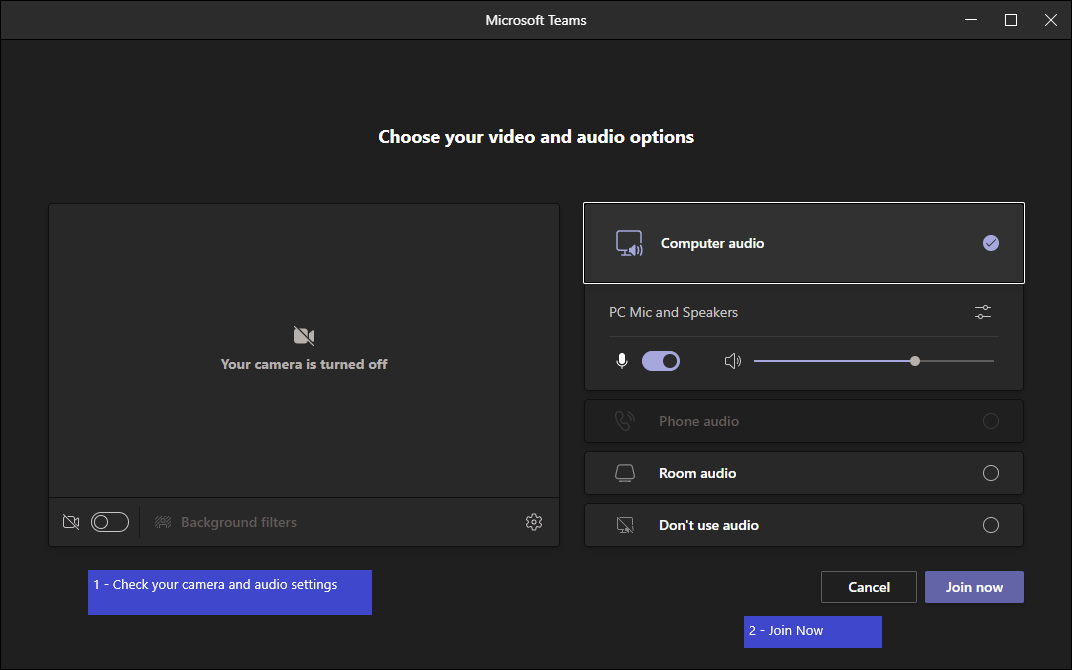Viewport: 1072px width, 670px height.
Task: Click the 'Phone audio' label
Action: click(699, 421)
